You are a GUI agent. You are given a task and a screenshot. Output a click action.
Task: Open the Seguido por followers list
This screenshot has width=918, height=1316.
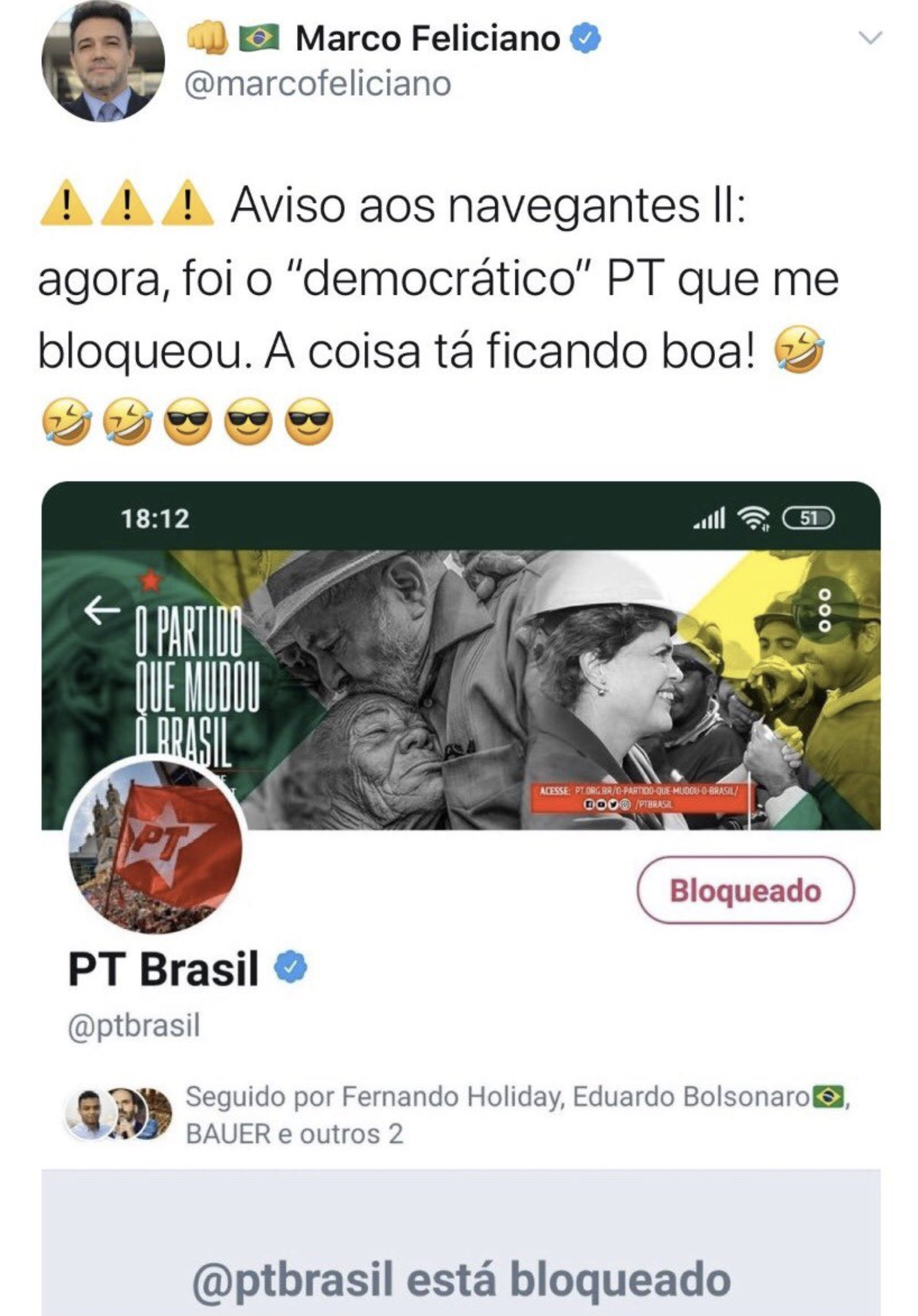click(516, 1116)
